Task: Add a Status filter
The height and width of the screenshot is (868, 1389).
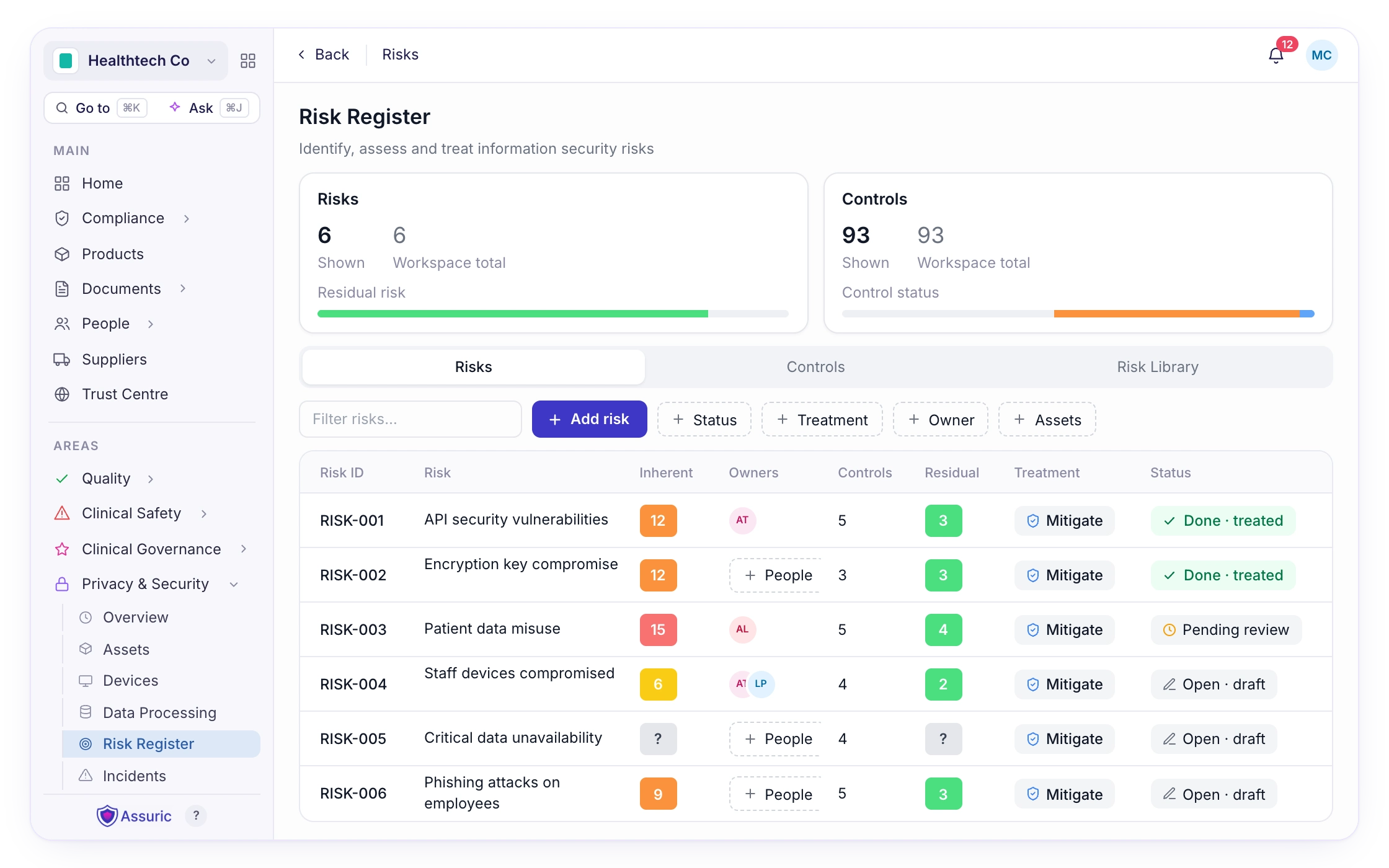Action: 704,420
